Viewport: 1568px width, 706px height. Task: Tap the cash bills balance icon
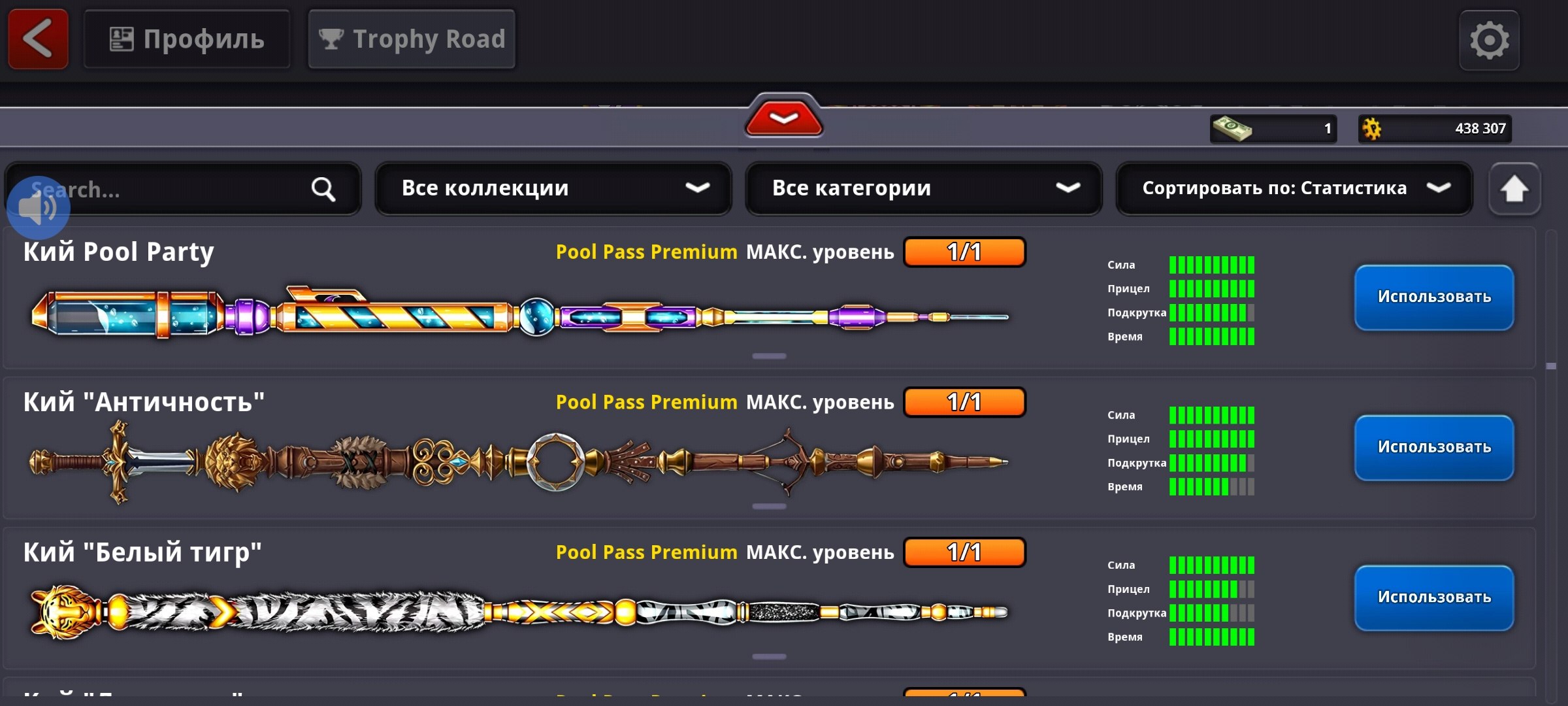coord(1232,128)
